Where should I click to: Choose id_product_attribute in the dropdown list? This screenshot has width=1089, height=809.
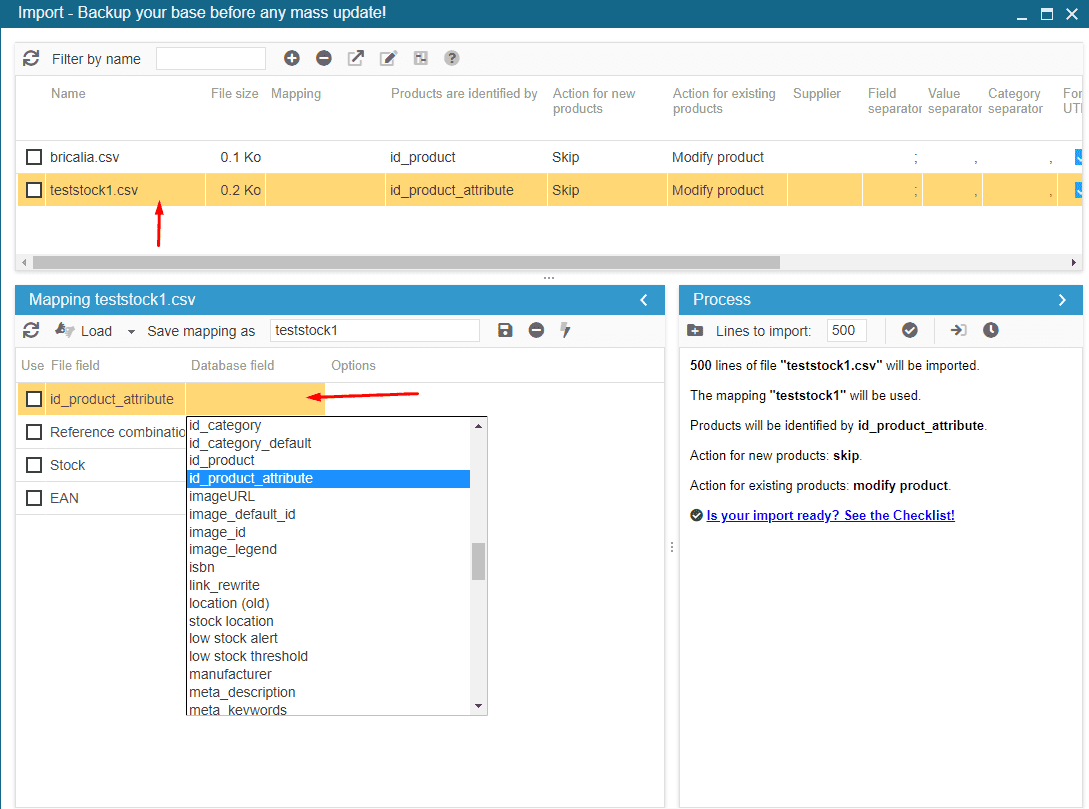click(x=329, y=478)
